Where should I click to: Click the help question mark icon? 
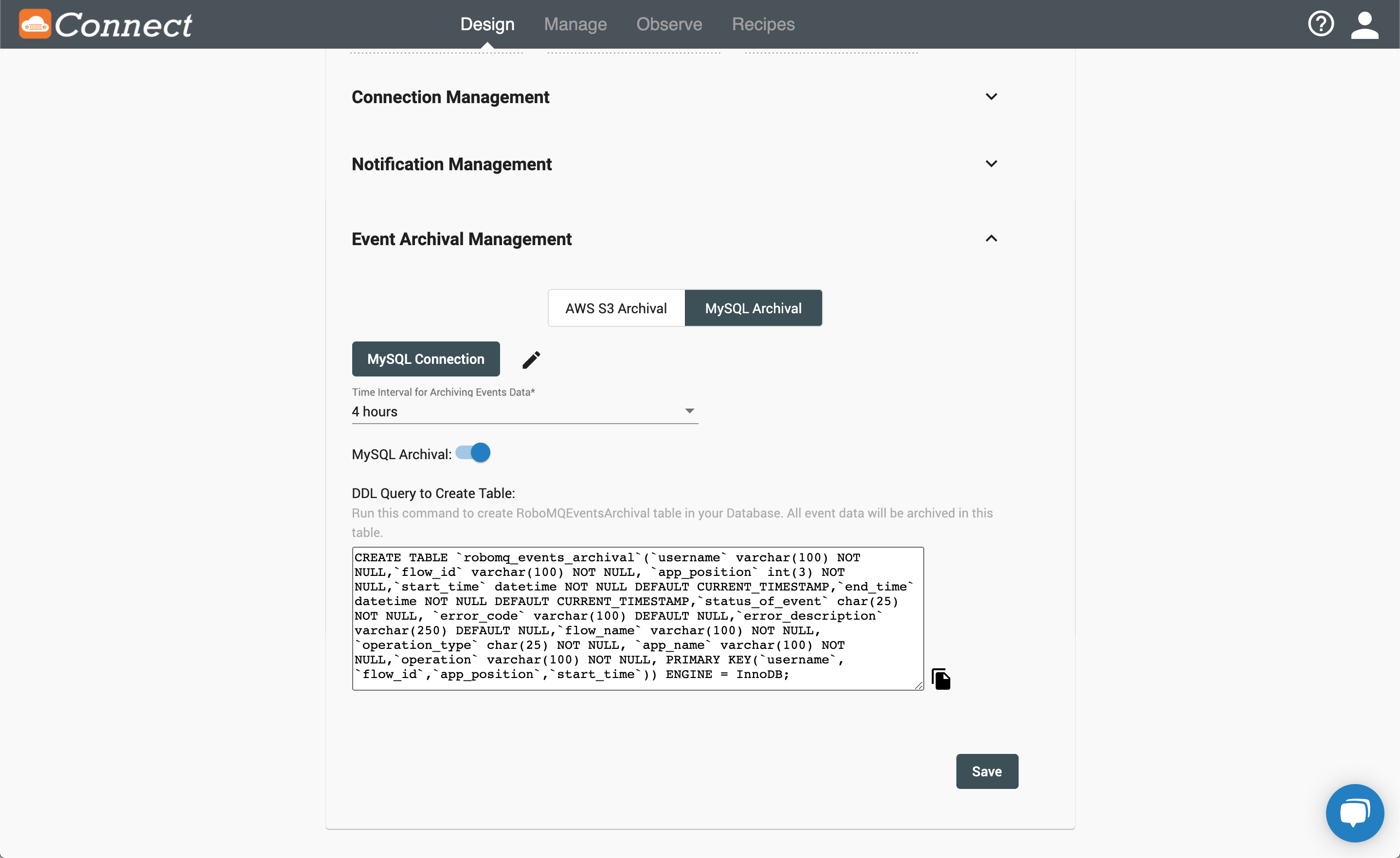pyautogui.click(x=1321, y=24)
